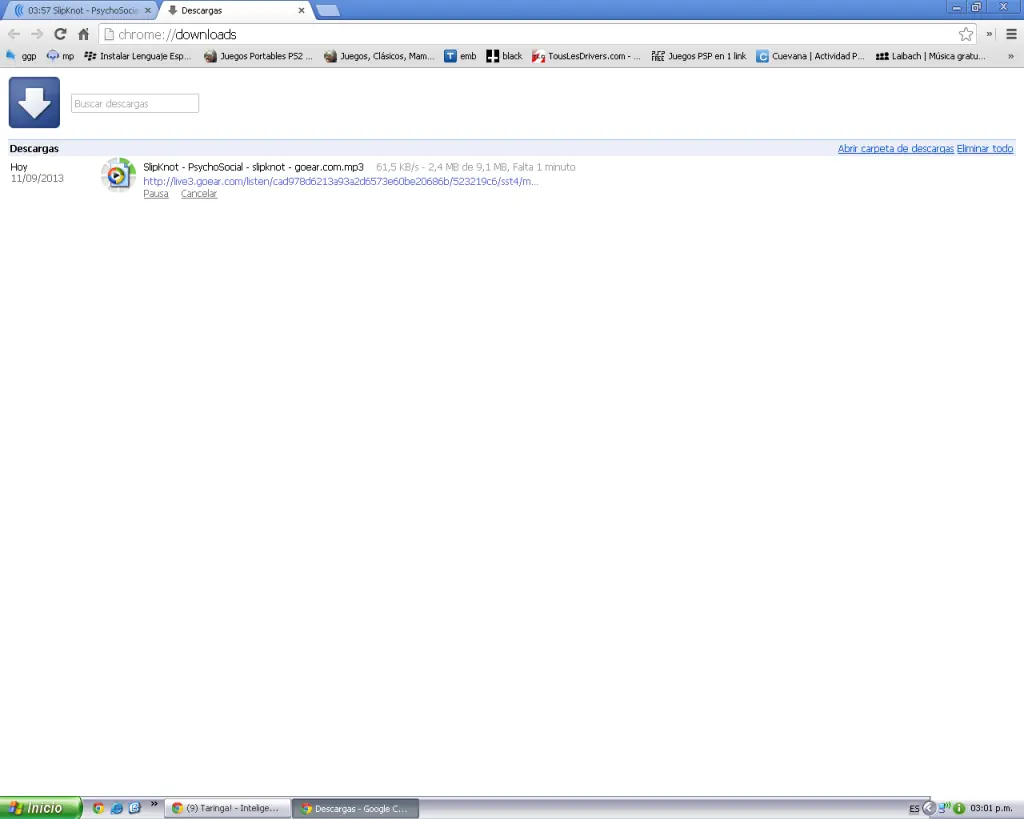Click the ES language indicator

pyautogui.click(x=914, y=809)
